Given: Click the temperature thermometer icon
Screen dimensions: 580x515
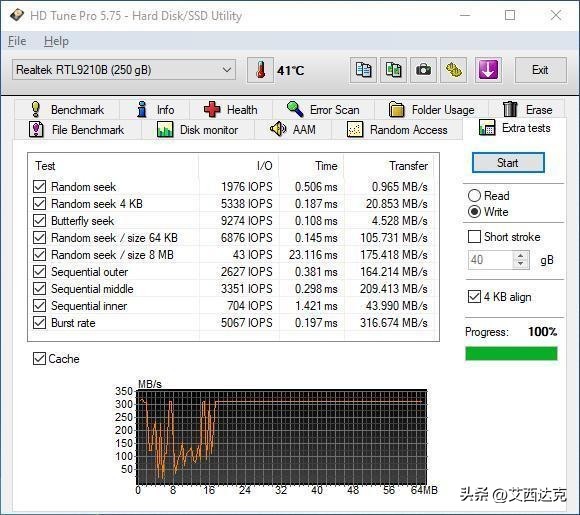Looking at the screenshot, I should click(260, 70).
